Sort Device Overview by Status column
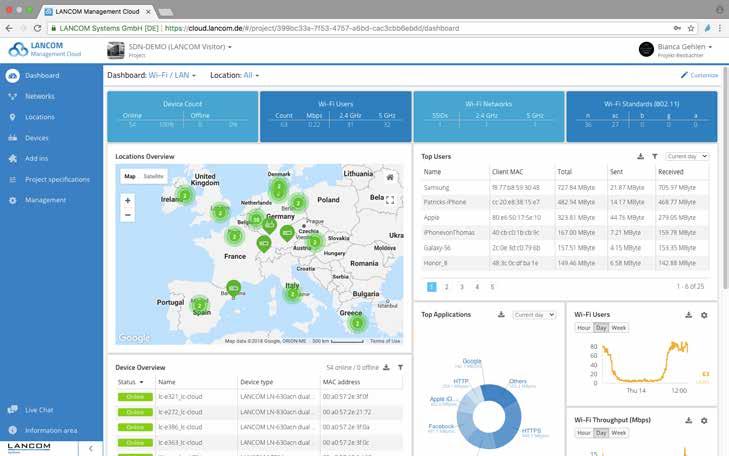 pos(130,382)
